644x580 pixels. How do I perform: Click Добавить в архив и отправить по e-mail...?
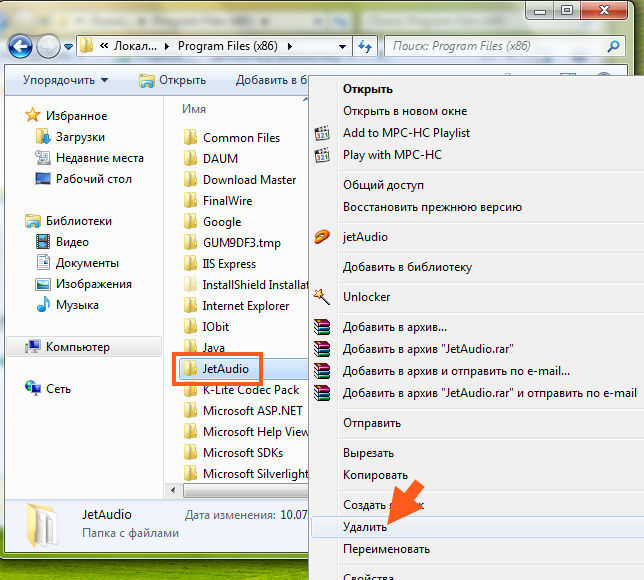(x=456, y=371)
